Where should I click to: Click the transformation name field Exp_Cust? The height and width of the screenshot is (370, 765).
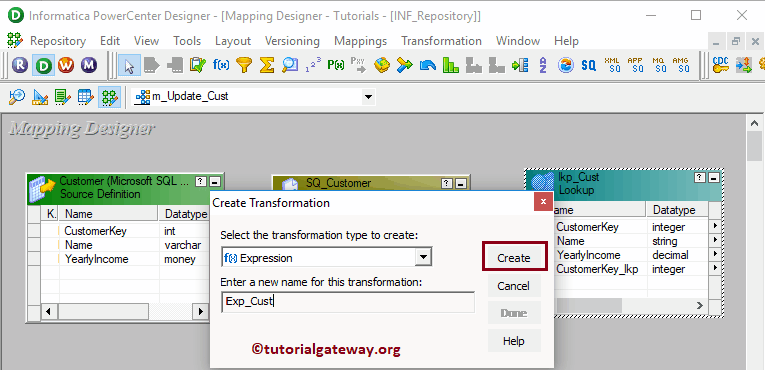click(x=347, y=302)
